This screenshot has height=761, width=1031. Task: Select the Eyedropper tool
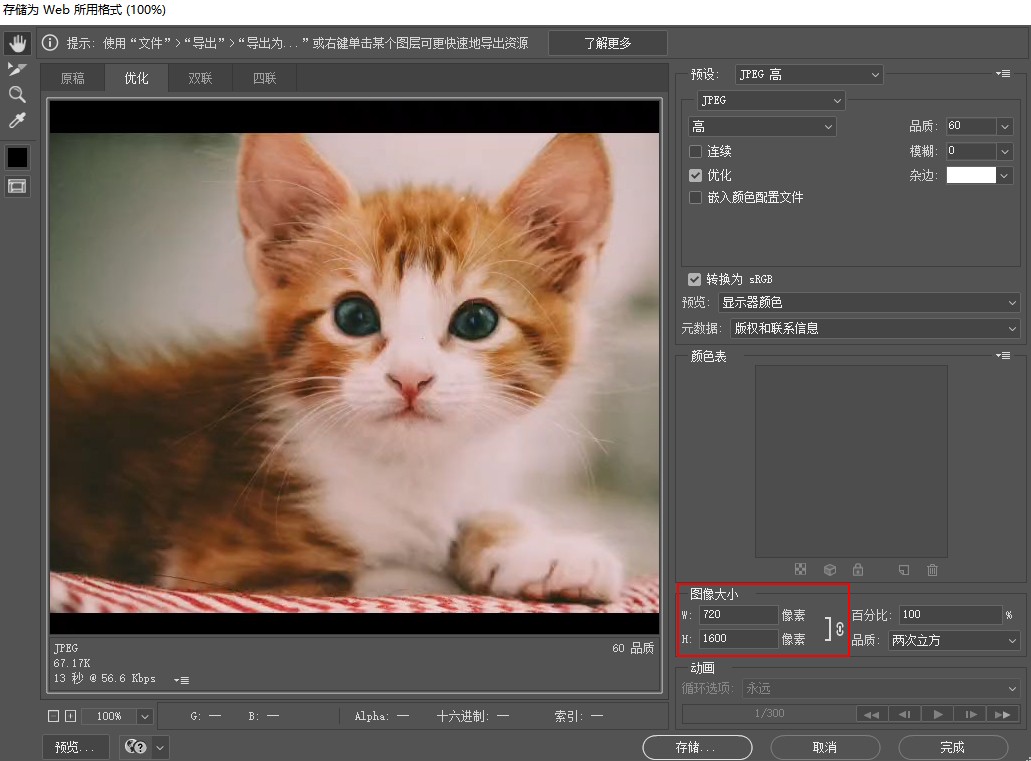[17, 121]
